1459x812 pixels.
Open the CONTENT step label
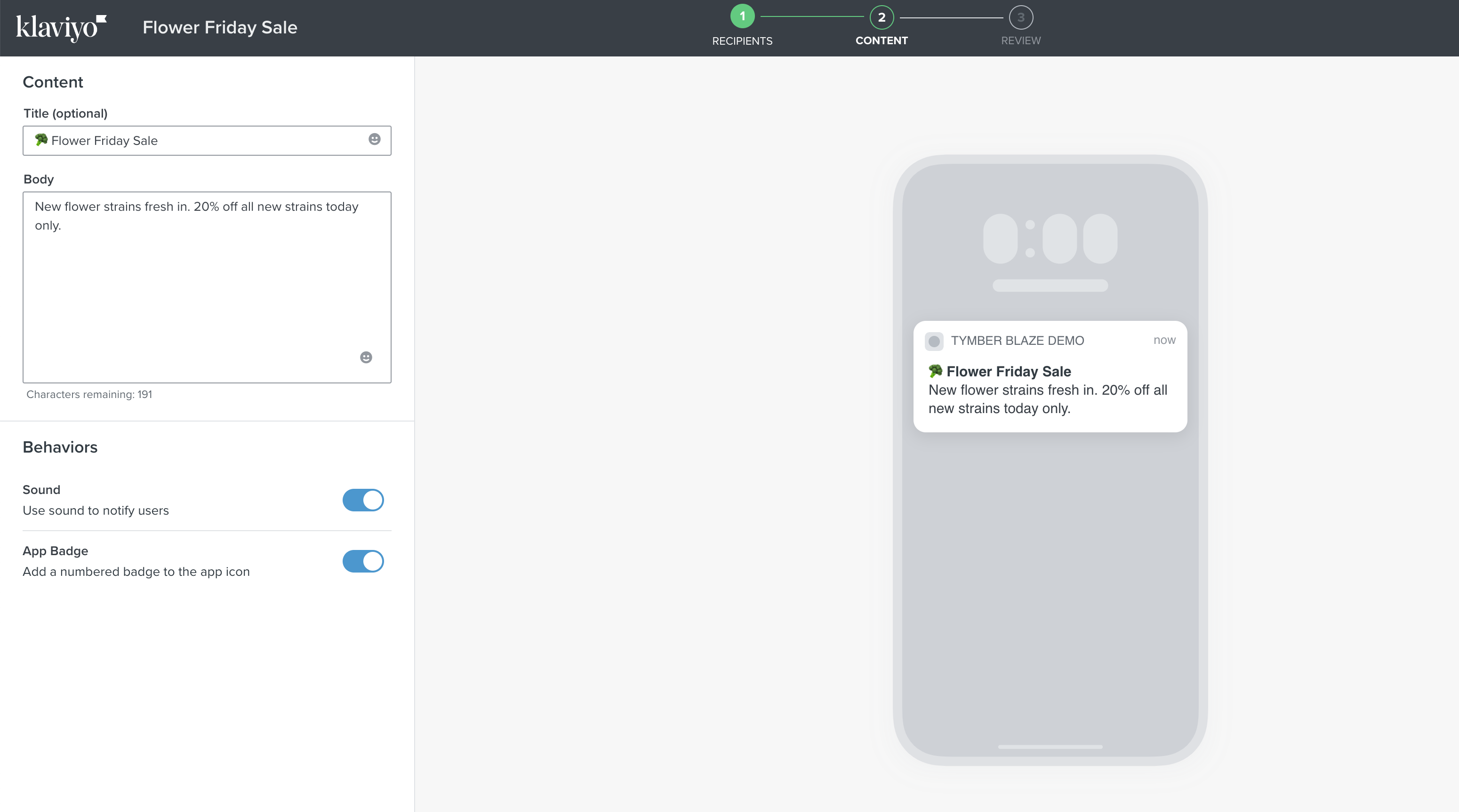click(882, 41)
